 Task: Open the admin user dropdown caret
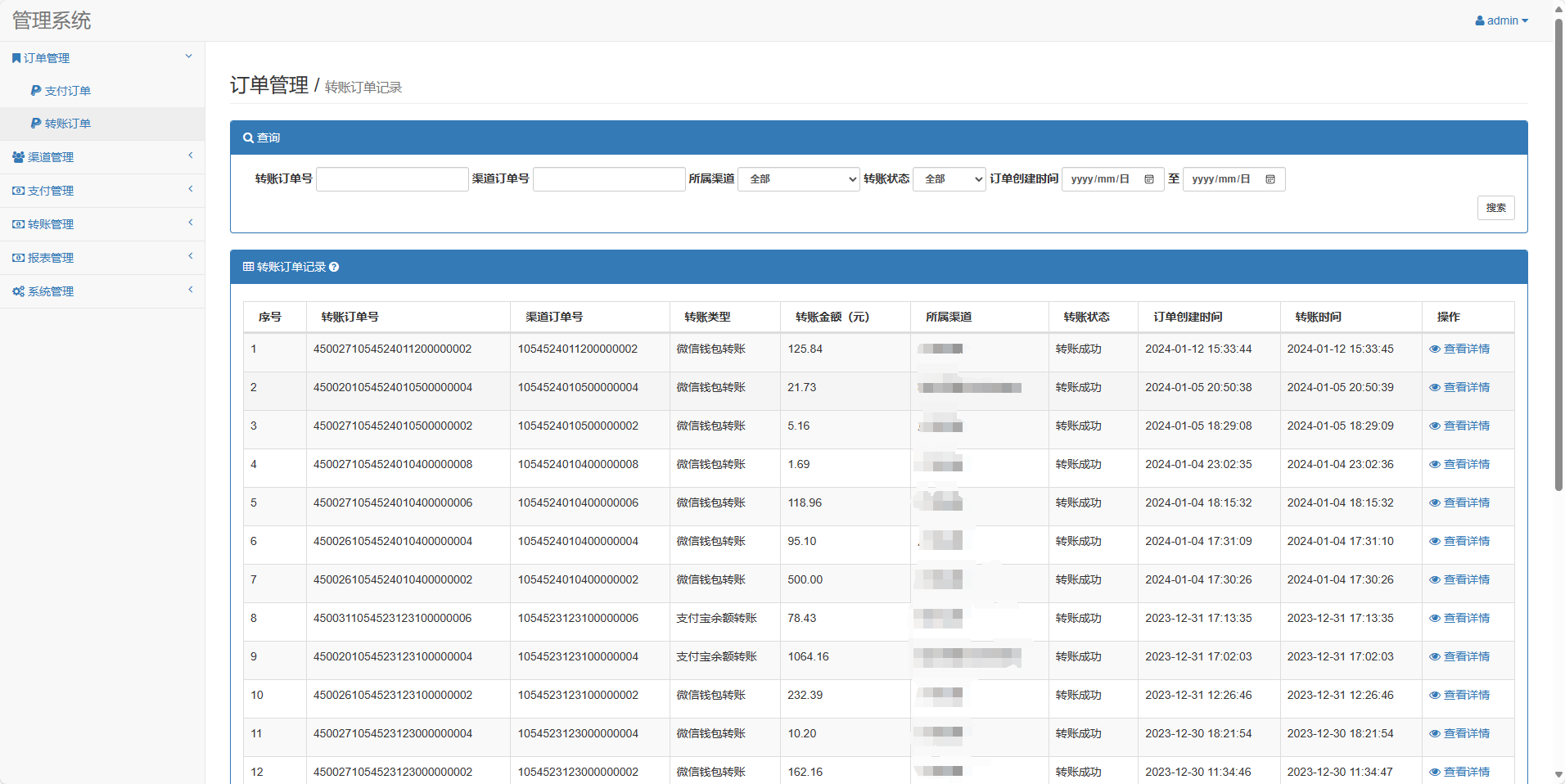pos(1525,21)
